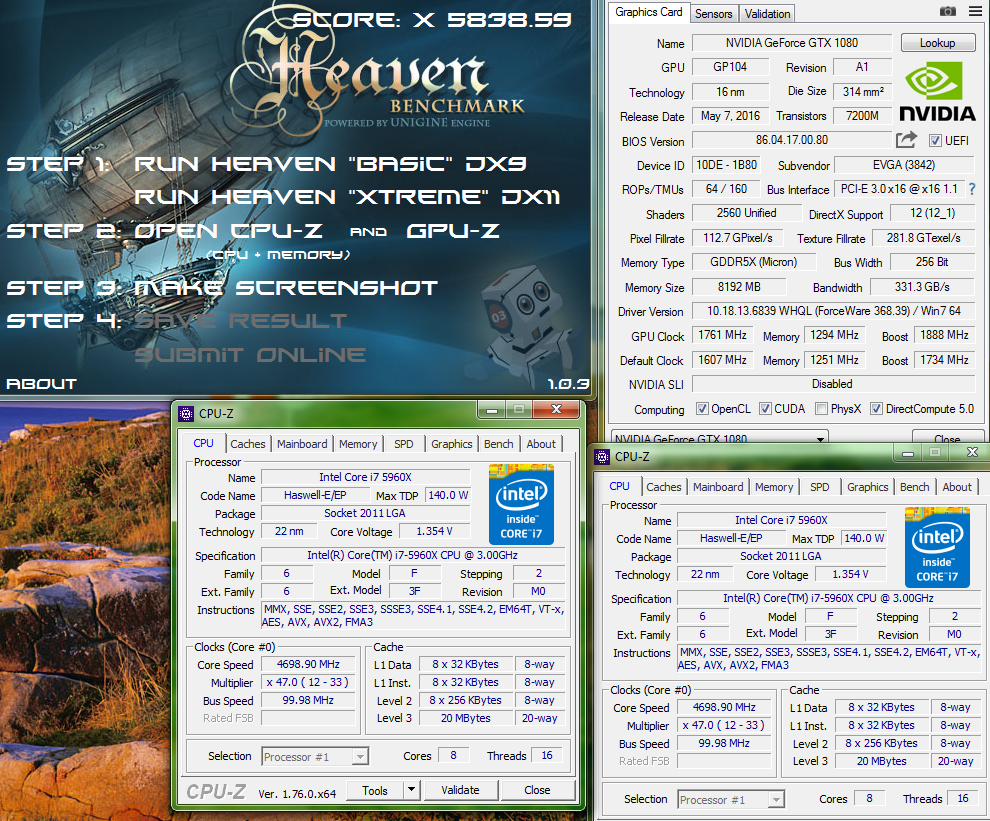Viewport: 990px width, 821px height.
Task: Click the BIOS export share icon
Action: [906, 140]
